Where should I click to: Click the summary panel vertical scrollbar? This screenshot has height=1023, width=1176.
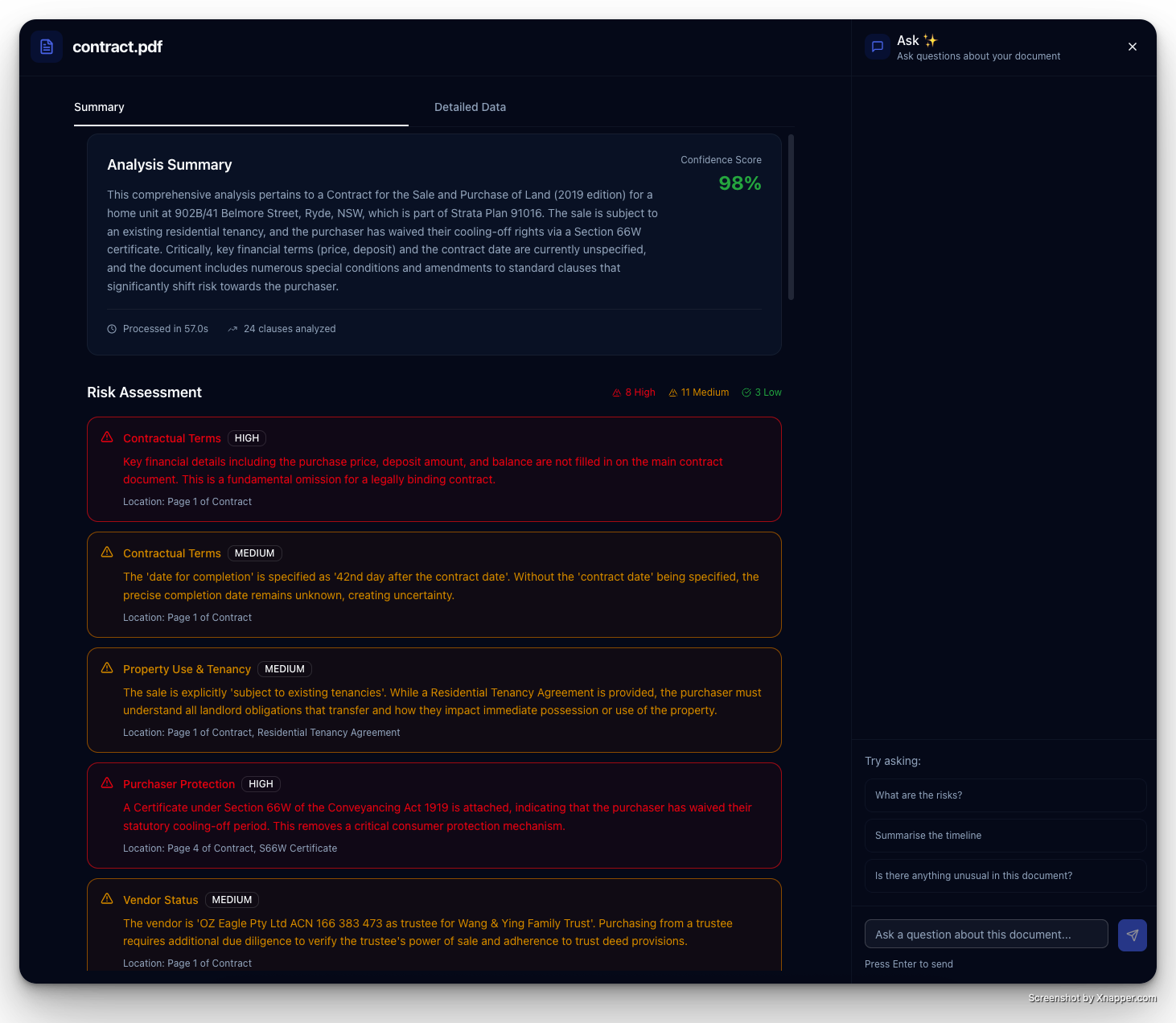(791, 217)
